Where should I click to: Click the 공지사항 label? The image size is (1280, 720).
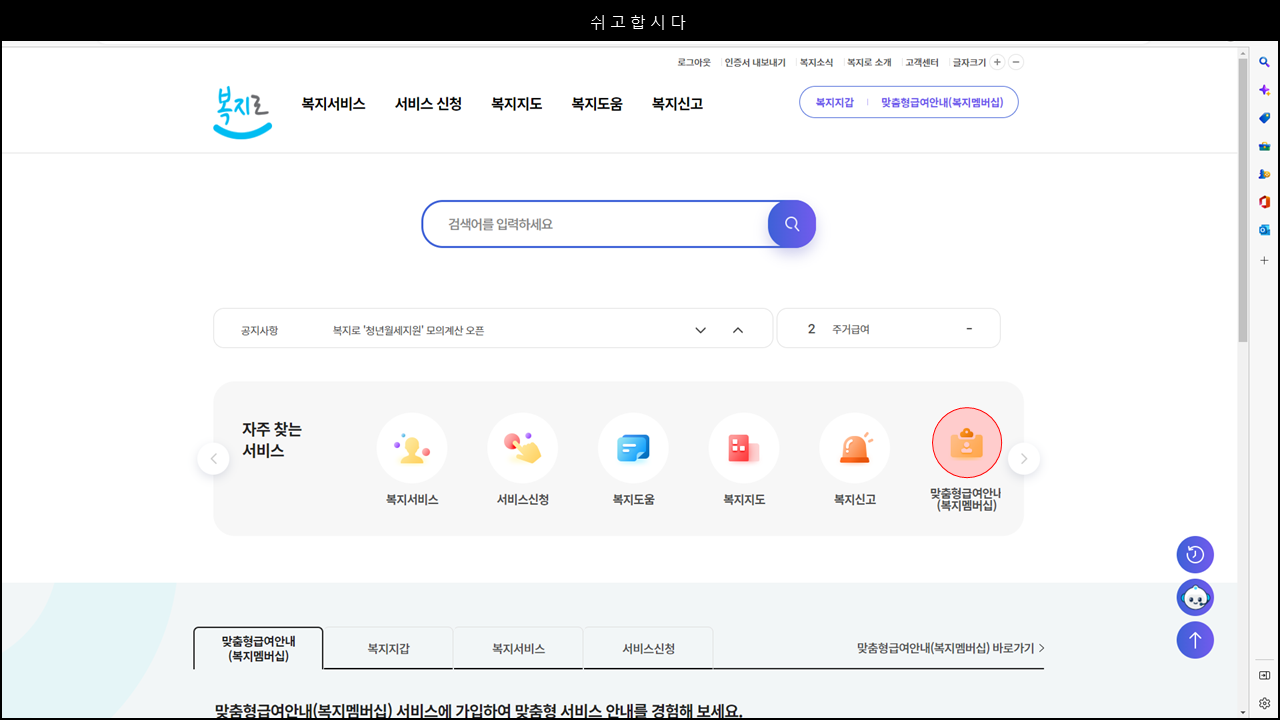point(259,330)
